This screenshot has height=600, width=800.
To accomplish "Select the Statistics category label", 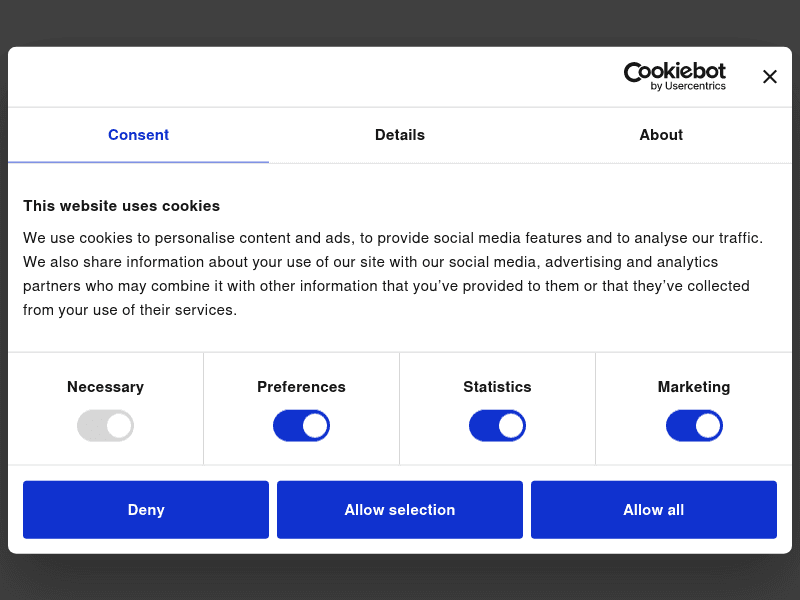I will pyautogui.click(x=497, y=387).
